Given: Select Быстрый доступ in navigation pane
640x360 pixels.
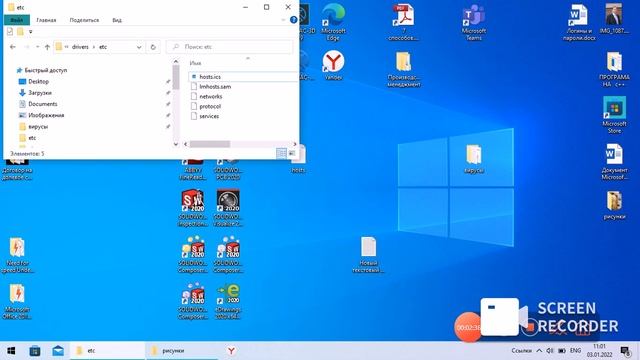Looking at the screenshot, I should point(45,70).
